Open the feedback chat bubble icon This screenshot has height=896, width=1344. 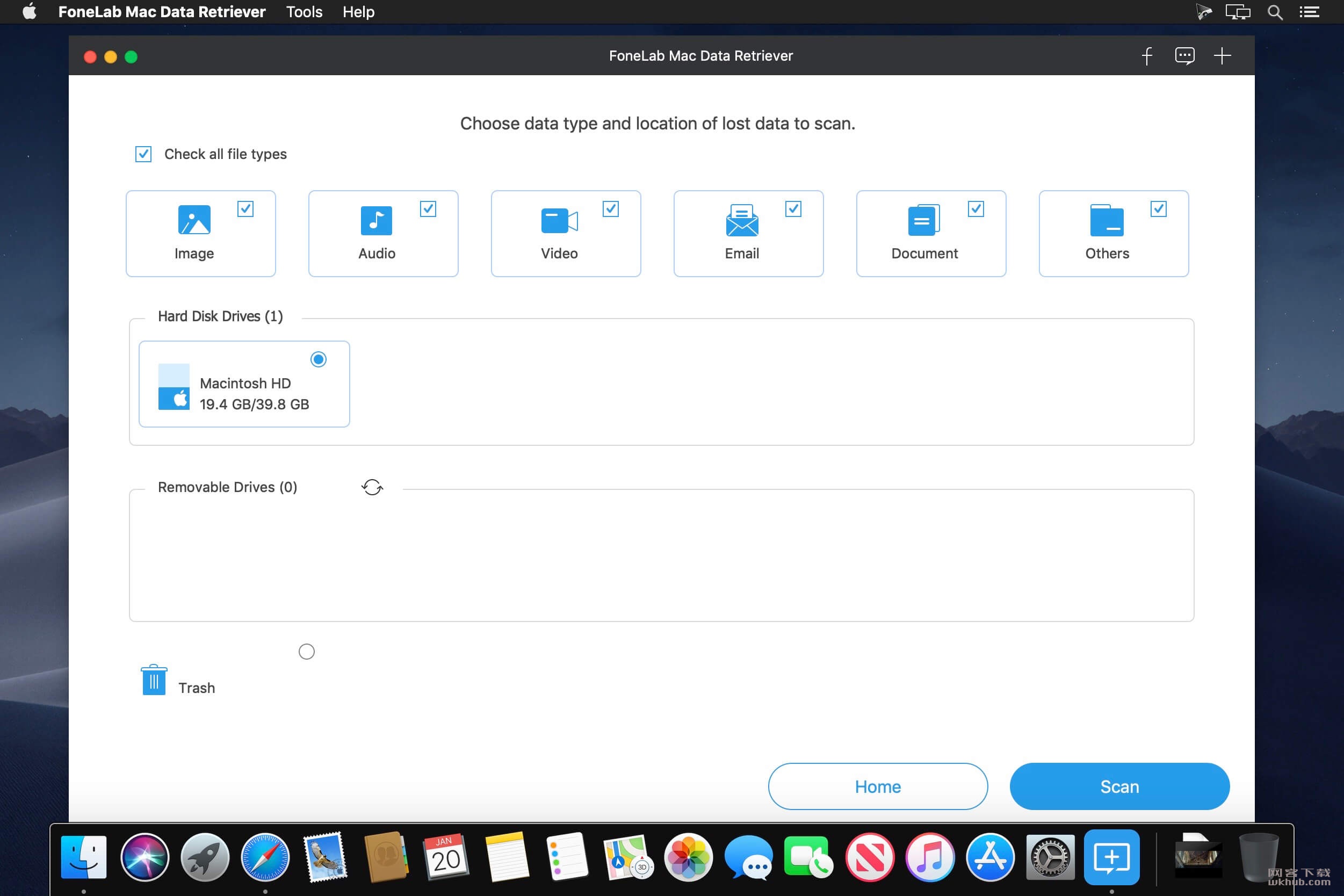[1184, 56]
